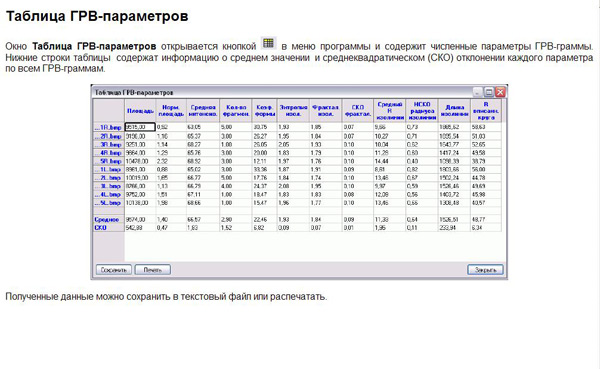Click the Сохранить button
Screen dimensions: 600x369
(x=114, y=269)
